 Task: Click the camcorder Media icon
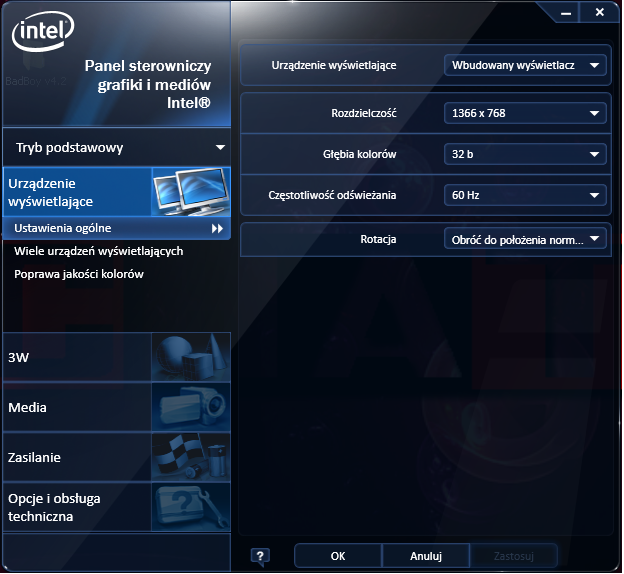point(191,407)
